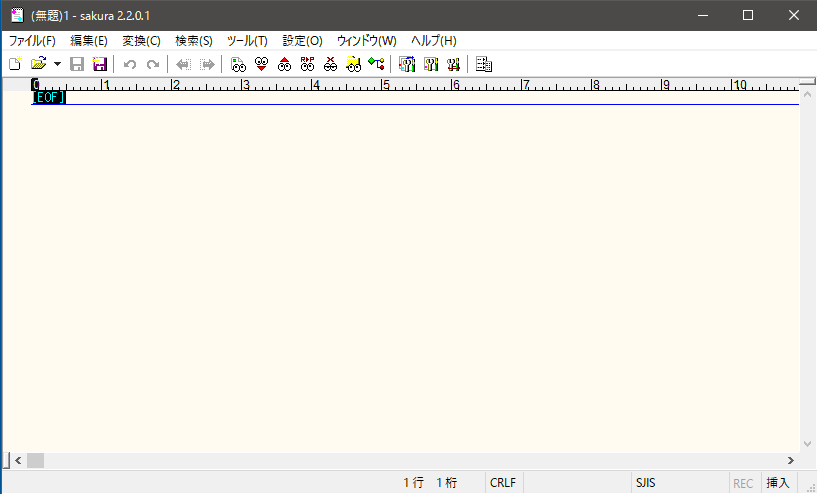Expand the recent files arrow beside Open

click(x=57, y=64)
